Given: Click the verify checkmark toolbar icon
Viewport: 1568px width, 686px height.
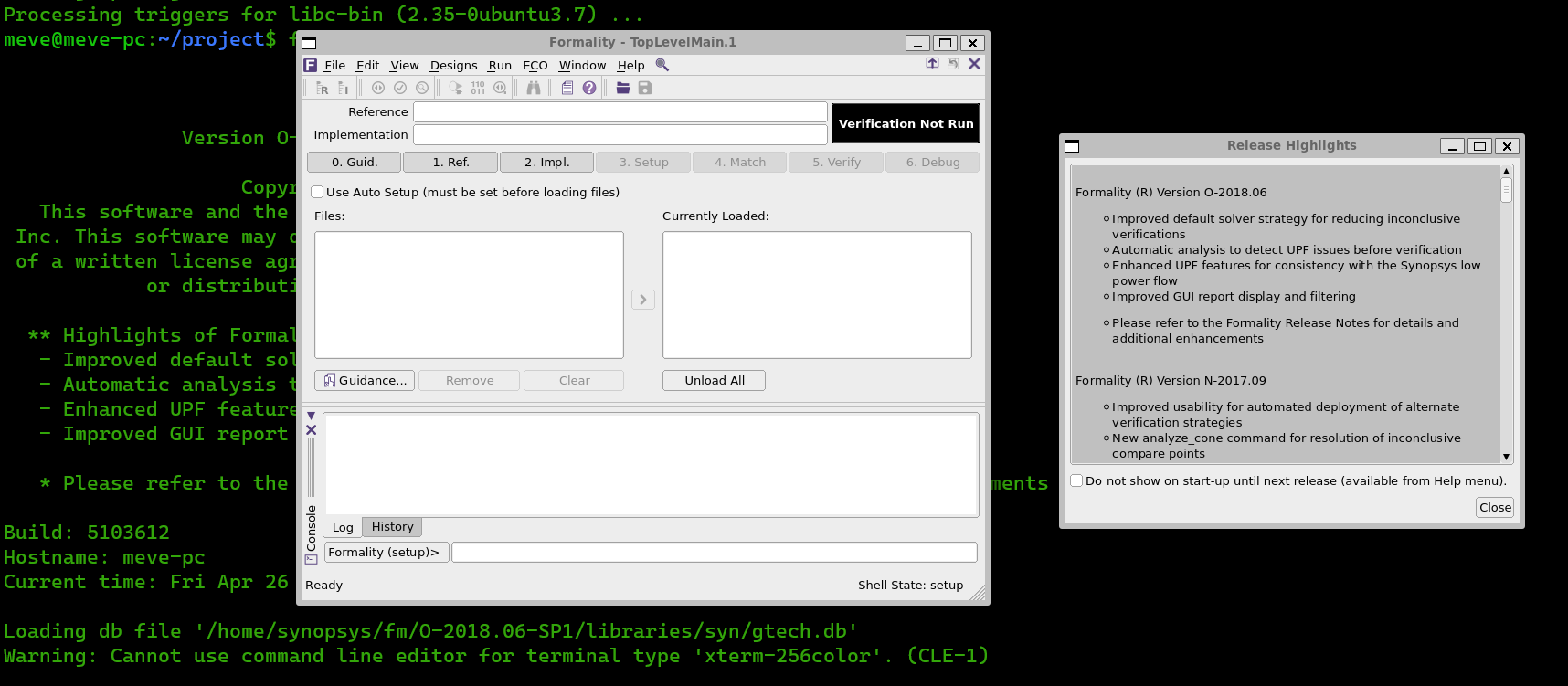Looking at the screenshot, I should point(400,88).
